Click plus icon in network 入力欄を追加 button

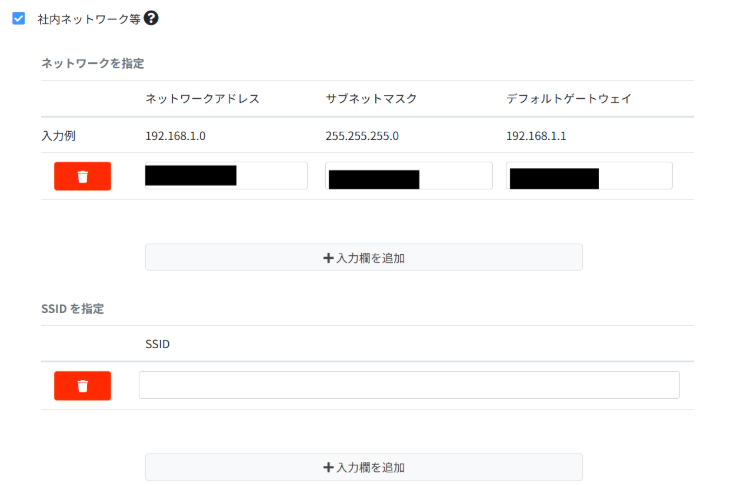[328, 258]
